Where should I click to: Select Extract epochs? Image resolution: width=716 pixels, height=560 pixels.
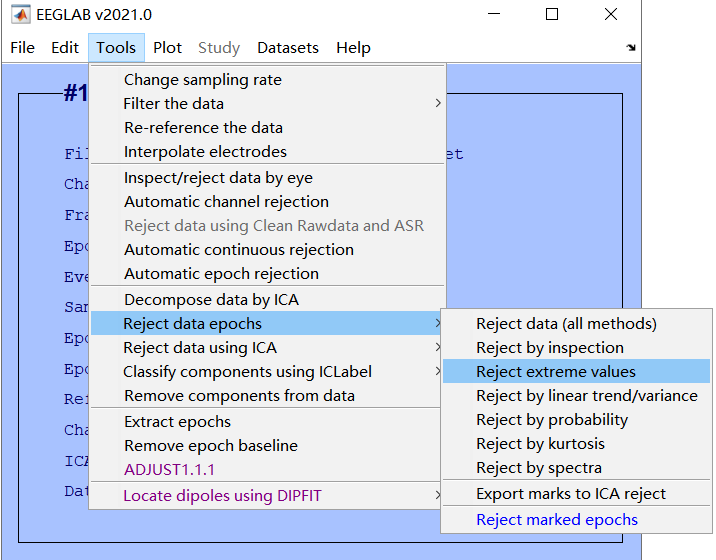pyautogui.click(x=268, y=422)
